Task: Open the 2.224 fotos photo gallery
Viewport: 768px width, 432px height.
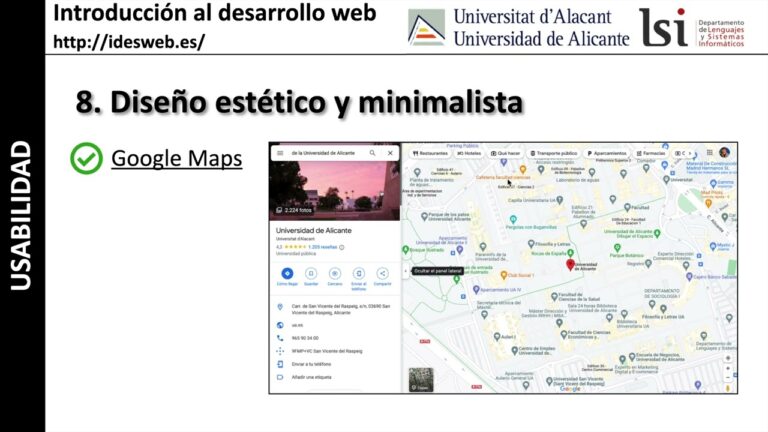Action: (294, 210)
